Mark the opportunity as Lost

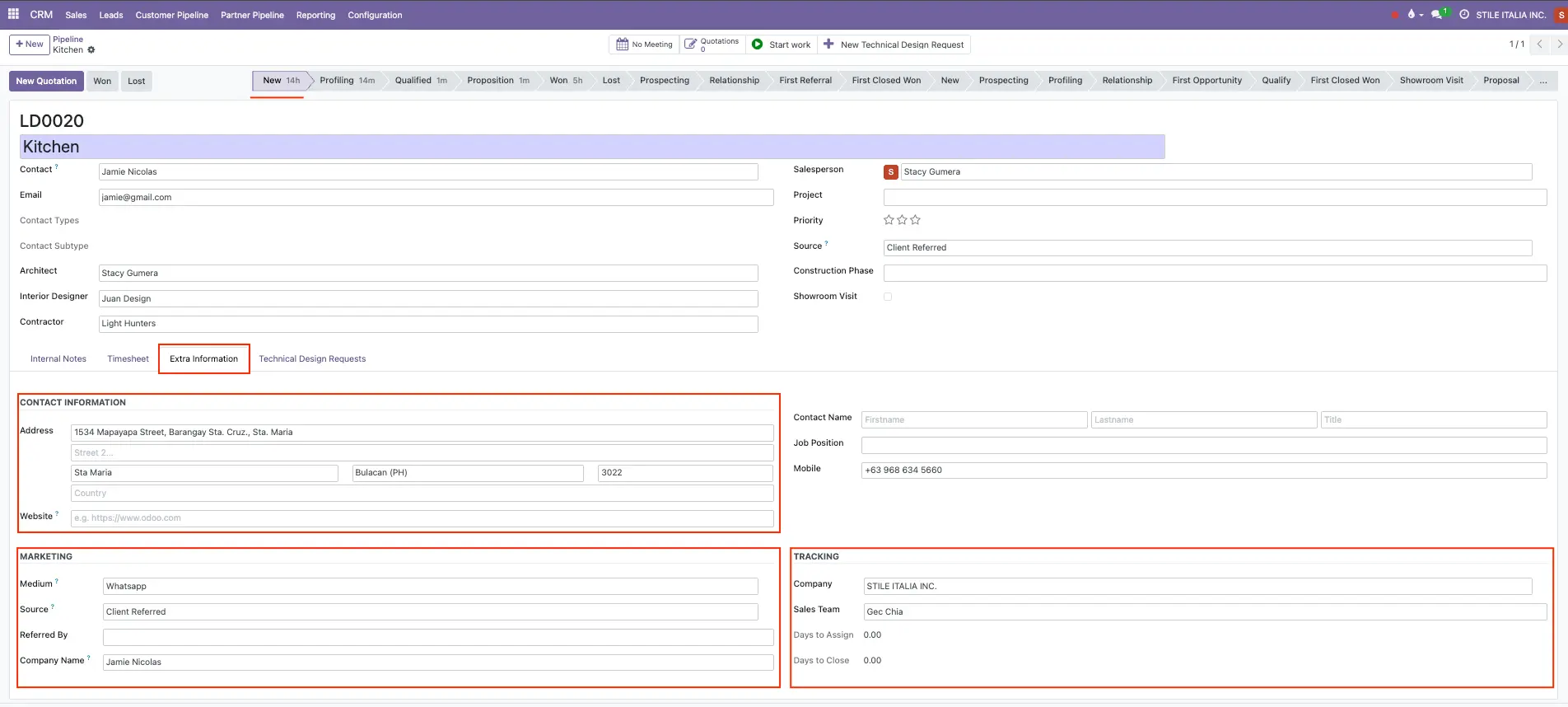pyautogui.click(x=136, y=81)
